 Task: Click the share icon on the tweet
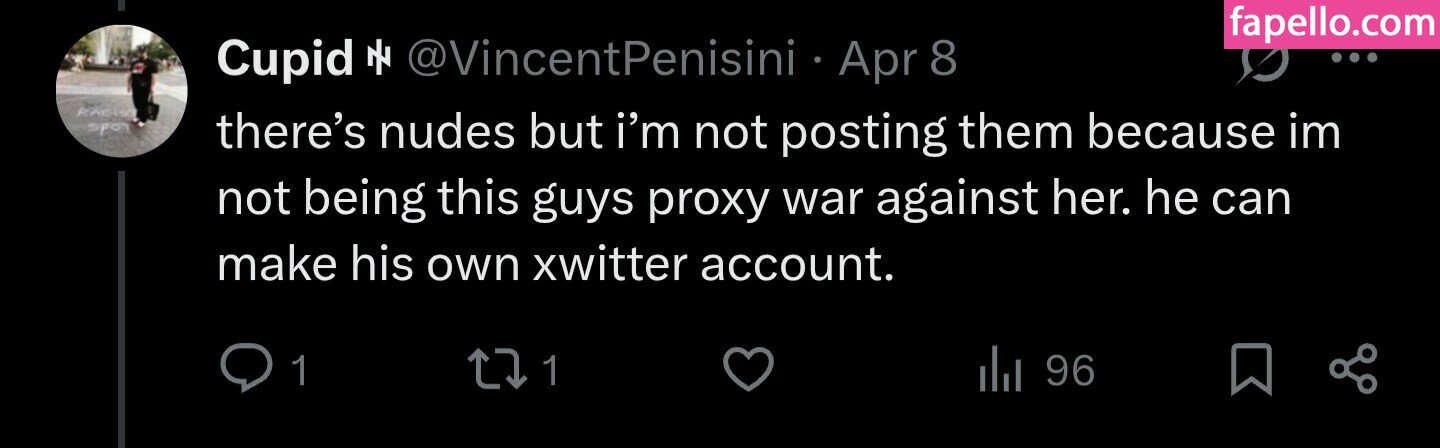tap(1353, 371)
